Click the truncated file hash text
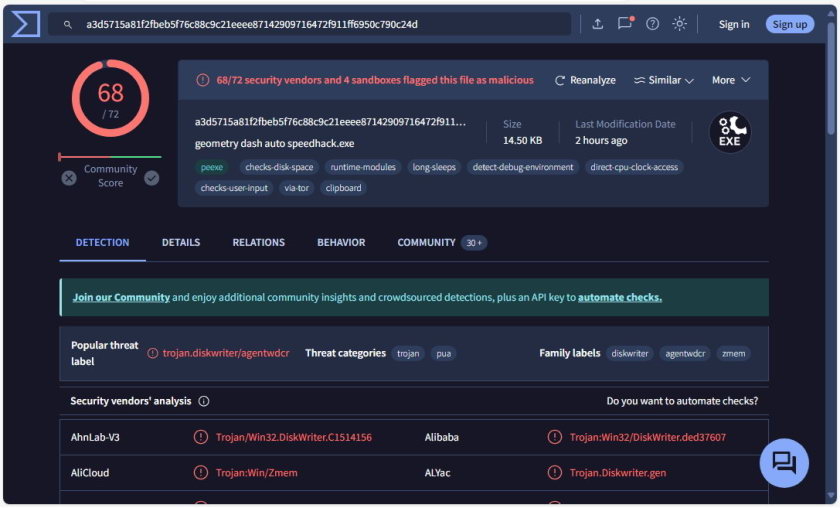Viewport: 840px width, 508px height. [x=330, y=122]
